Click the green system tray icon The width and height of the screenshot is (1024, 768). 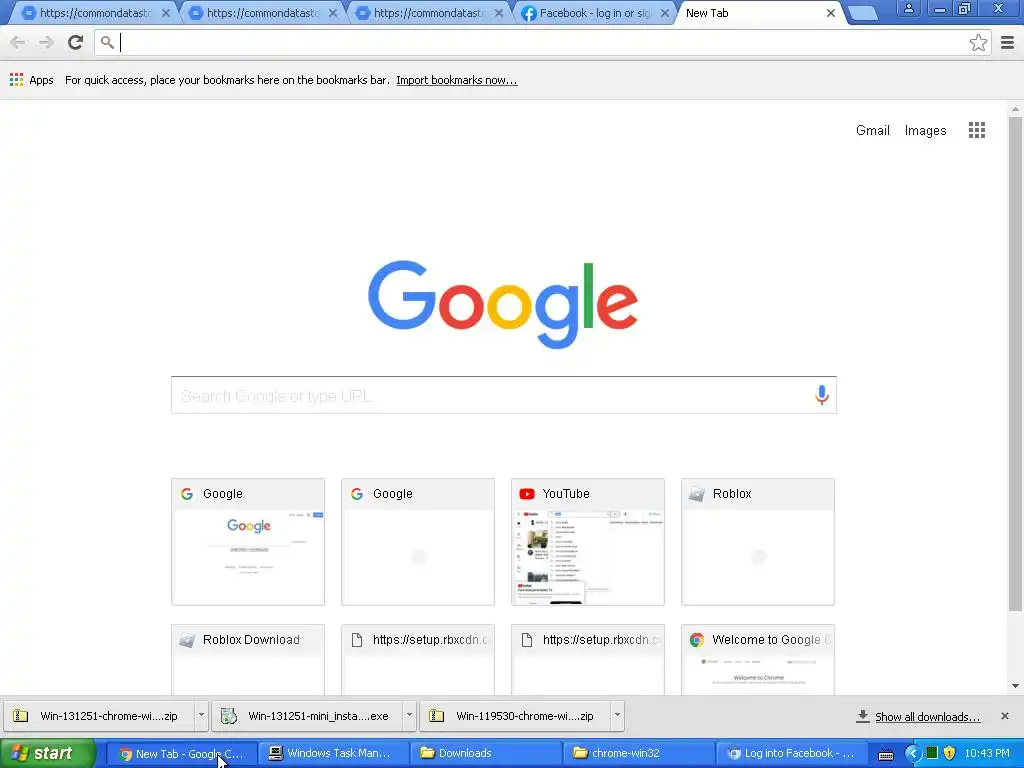point(932,753)
